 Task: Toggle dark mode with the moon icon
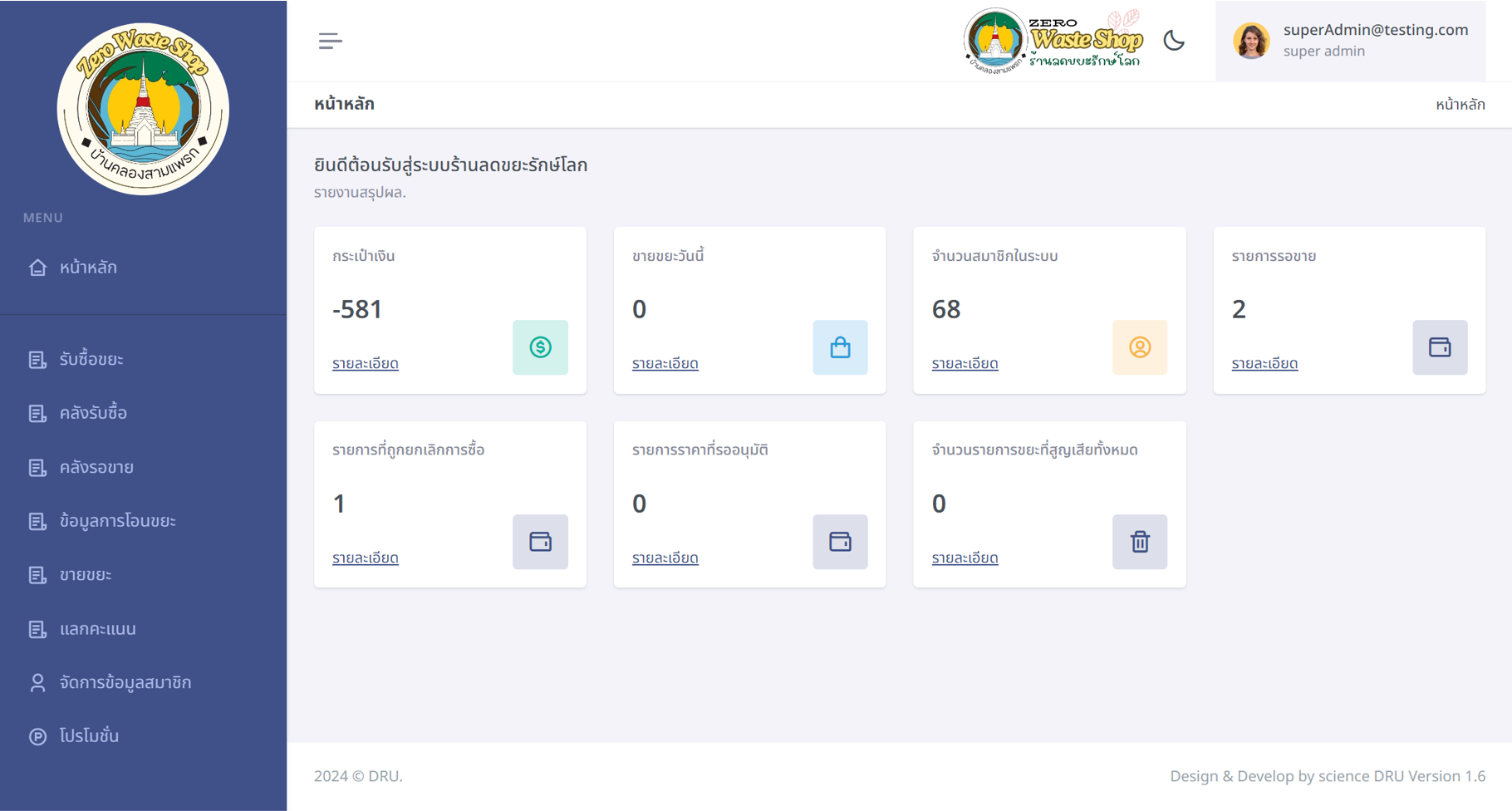1173,41
